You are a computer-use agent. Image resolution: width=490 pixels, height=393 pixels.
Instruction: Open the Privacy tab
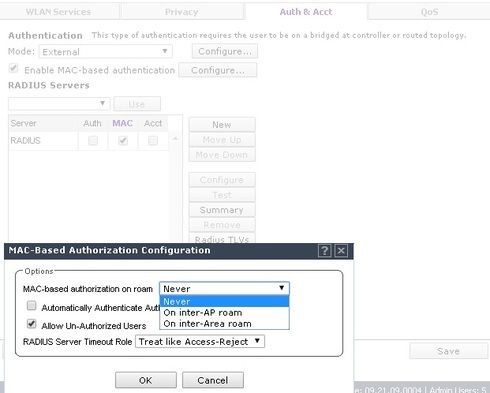pos(182,12)
